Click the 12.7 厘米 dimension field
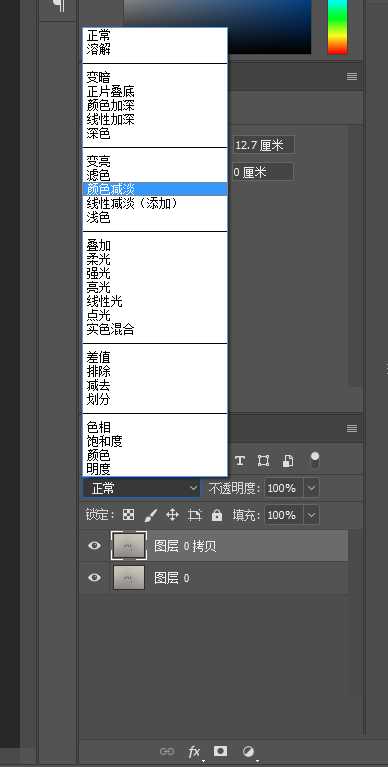 pyautogui.click(x=263, y=145)
